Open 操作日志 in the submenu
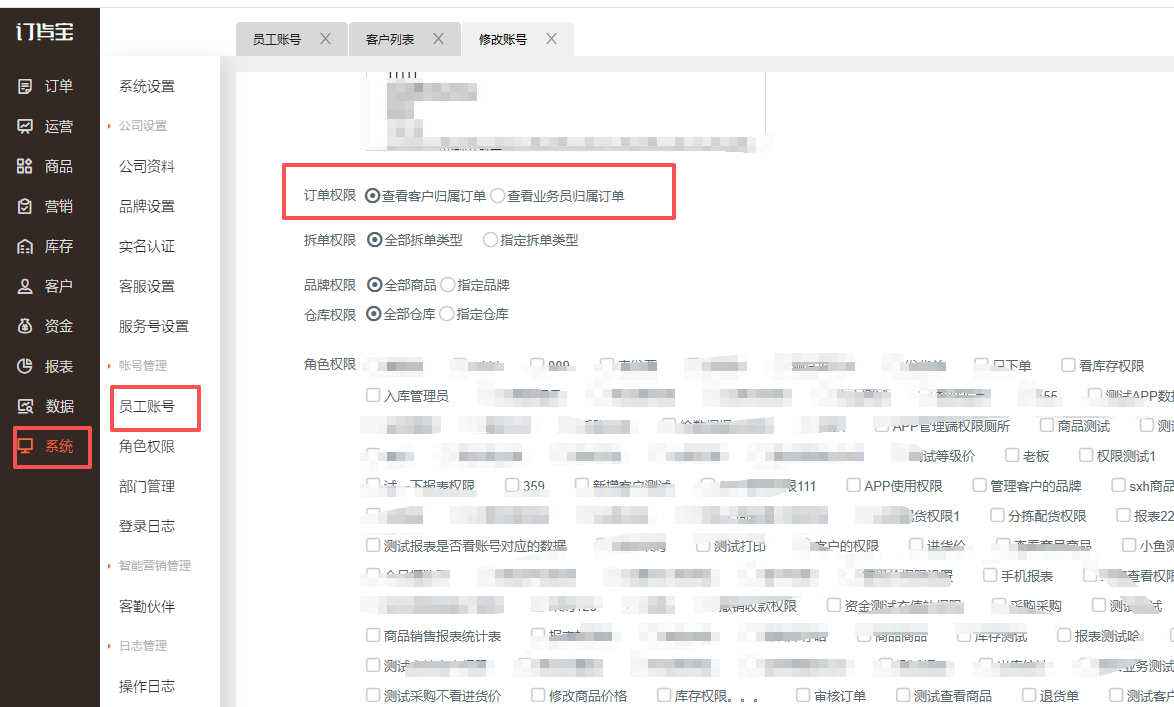The height and width of the screenshot is (707, 1174). click(147, 686)
